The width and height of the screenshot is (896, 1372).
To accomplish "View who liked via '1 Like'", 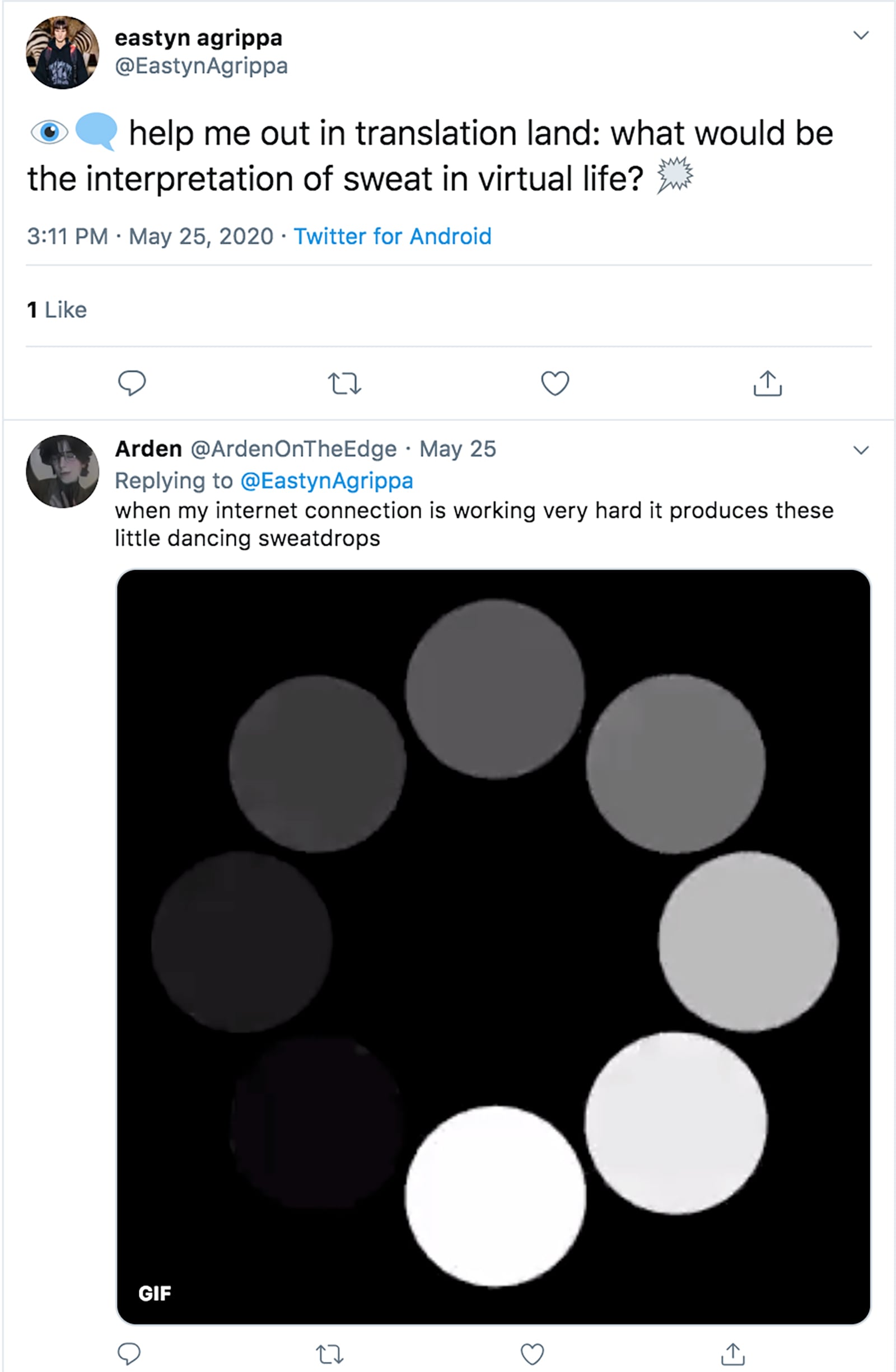I will (x=57, y=310).
